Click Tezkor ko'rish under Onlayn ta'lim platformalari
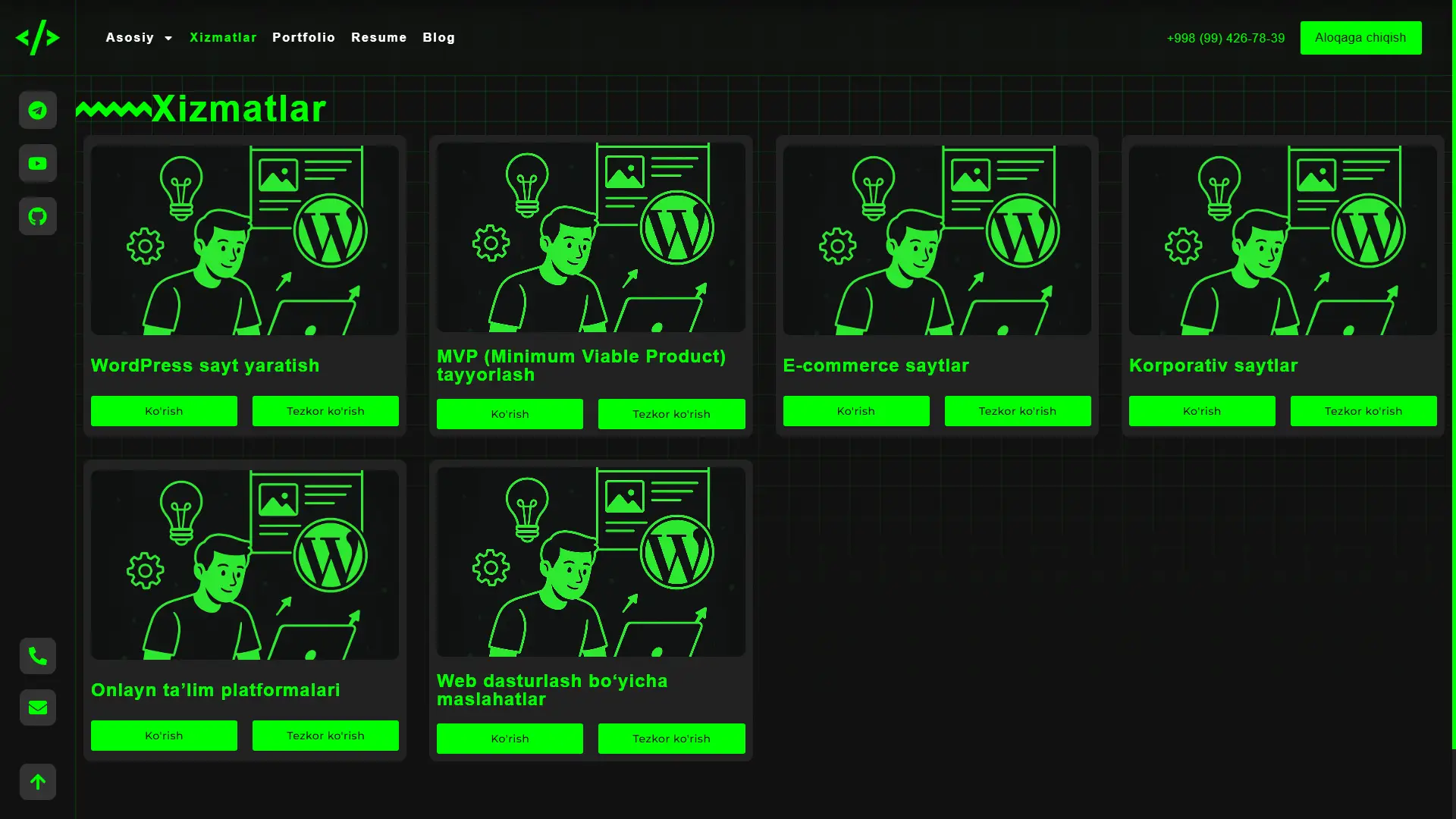This screenshot has width=1456, height=819. click(325, 735)
